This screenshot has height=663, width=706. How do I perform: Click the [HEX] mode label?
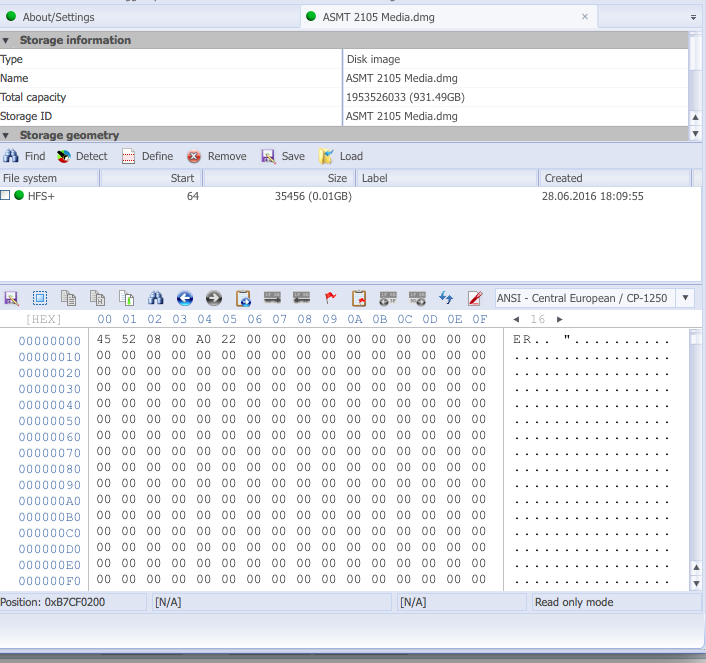44,320
